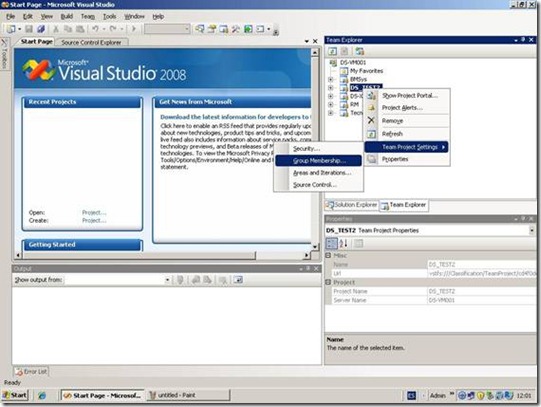The width and height of the screenshot is (541, 407).
Task: Click Refresh icon in Team Explorer toolbar
Action: (332, 51)
